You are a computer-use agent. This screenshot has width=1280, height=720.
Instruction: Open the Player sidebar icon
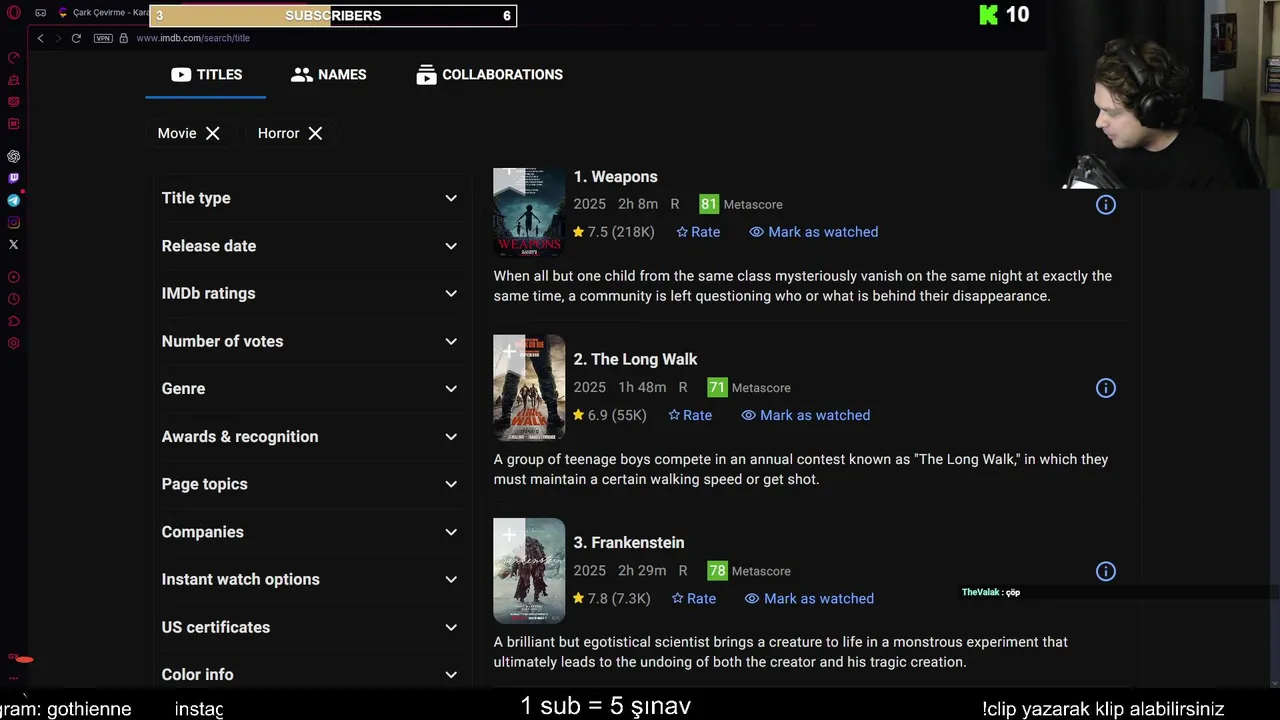14,278
